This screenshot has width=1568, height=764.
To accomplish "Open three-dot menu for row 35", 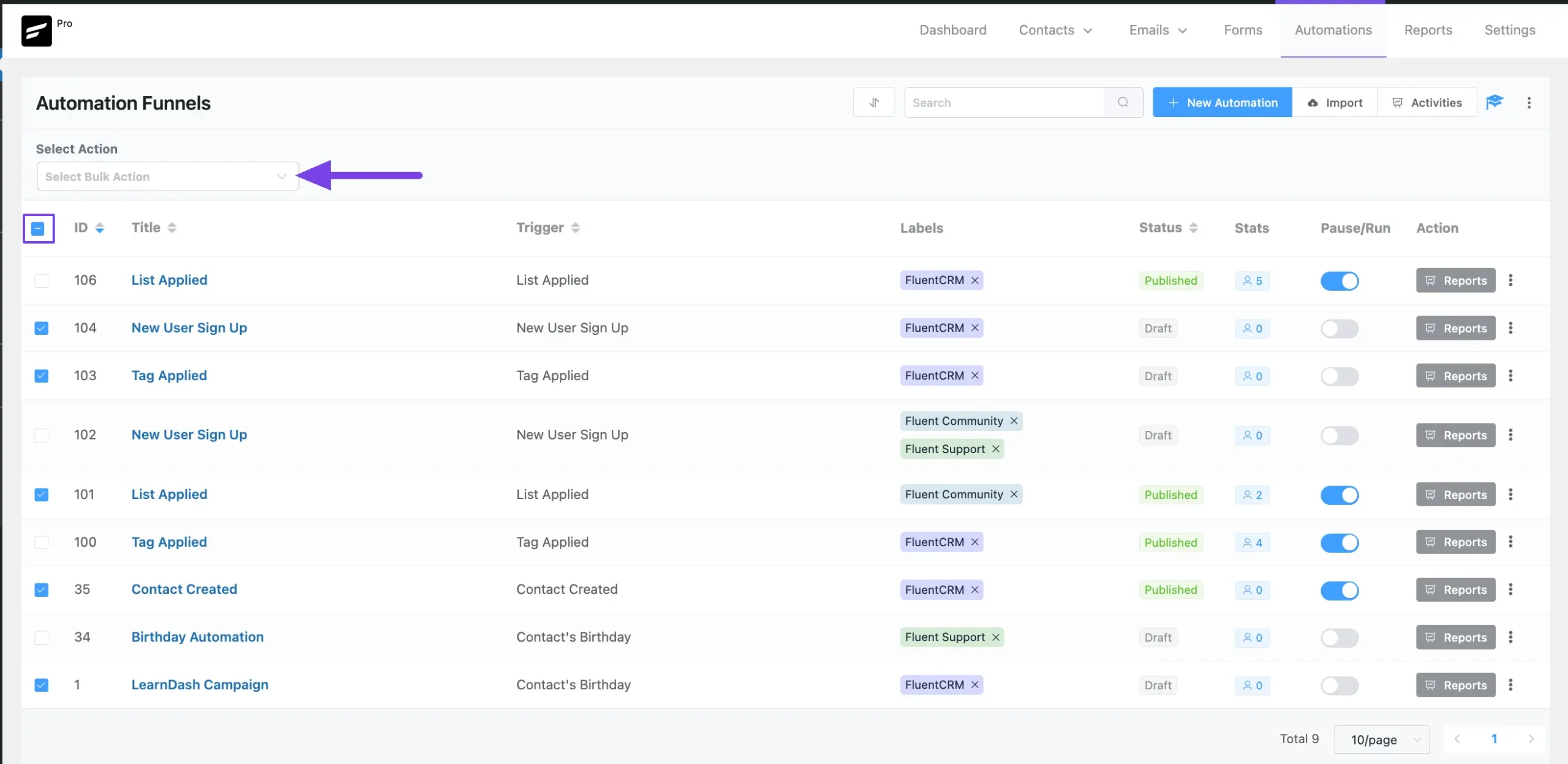I will point(1510,589).
